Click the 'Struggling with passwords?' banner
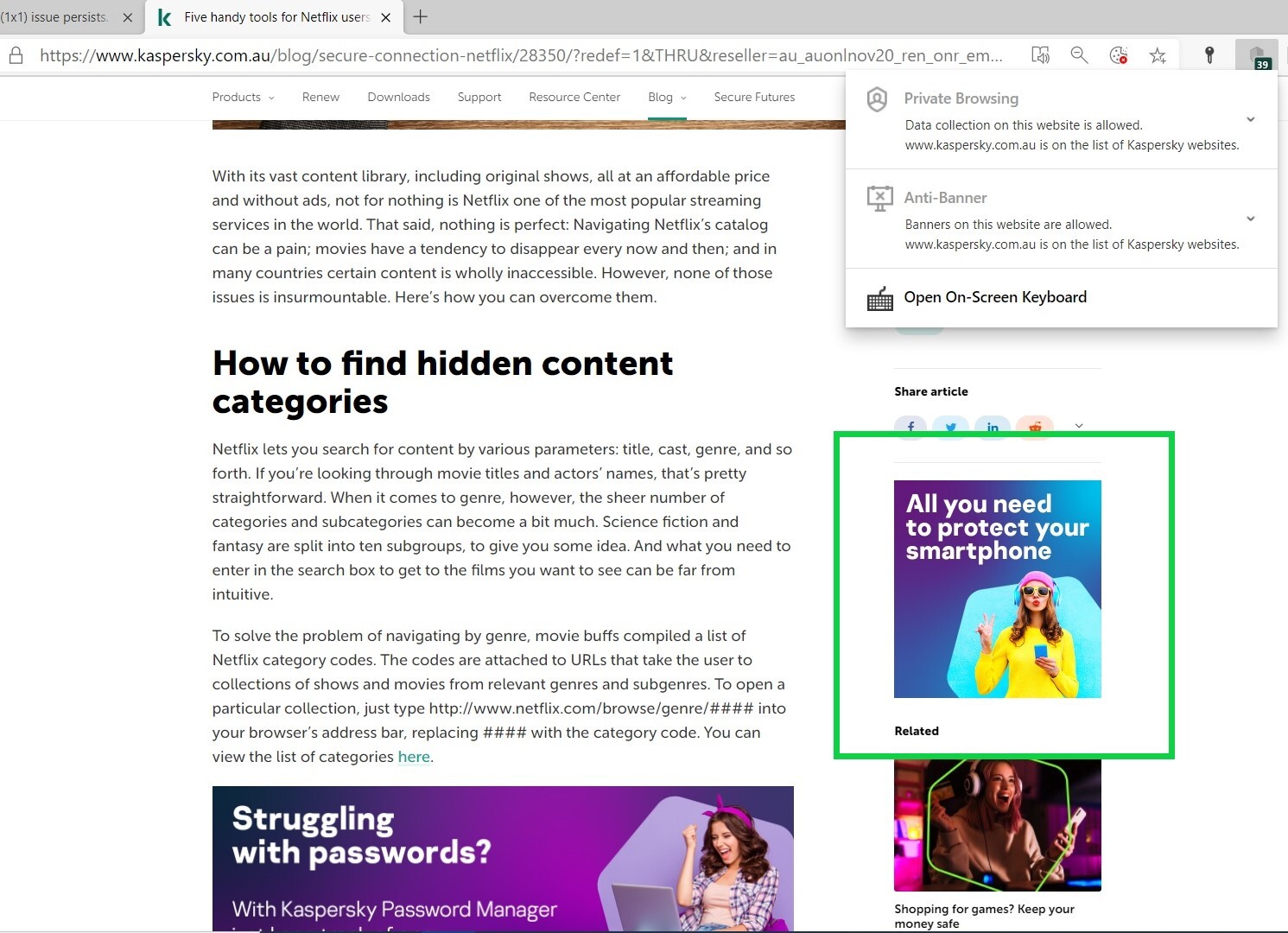The image size is (1288, 933). coord(503,859)
